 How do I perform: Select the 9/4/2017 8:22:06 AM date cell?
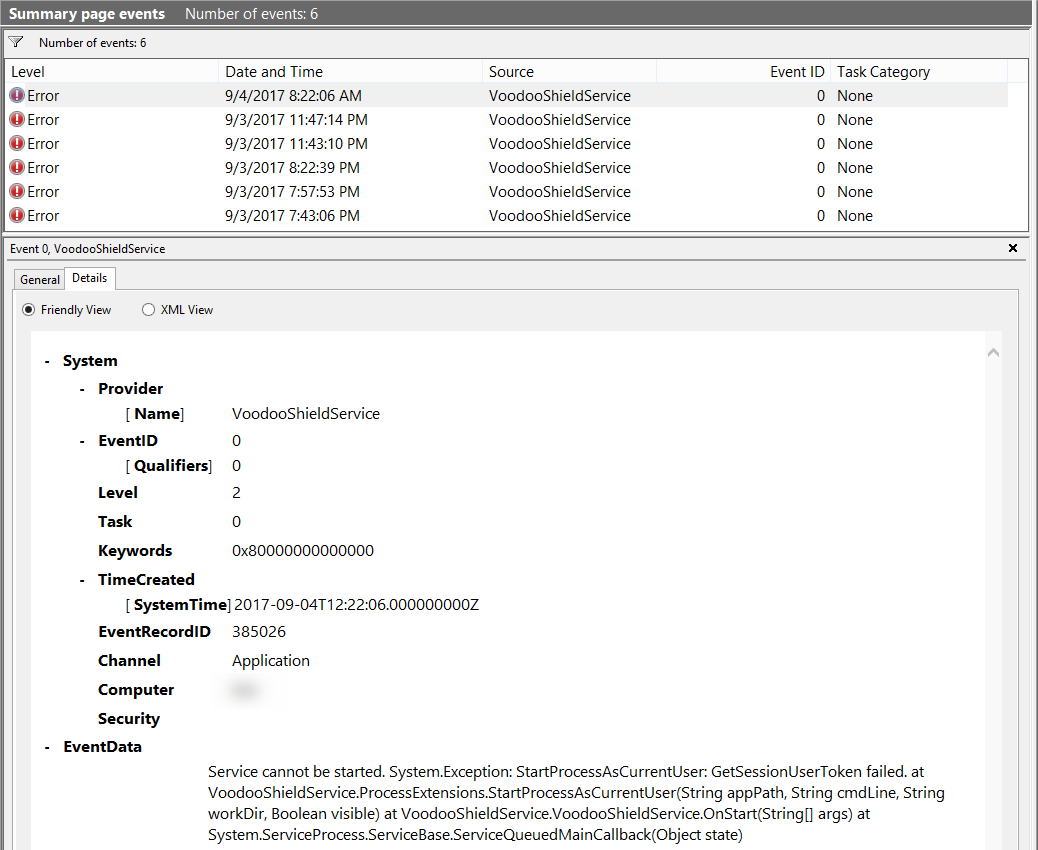point(293,95)
